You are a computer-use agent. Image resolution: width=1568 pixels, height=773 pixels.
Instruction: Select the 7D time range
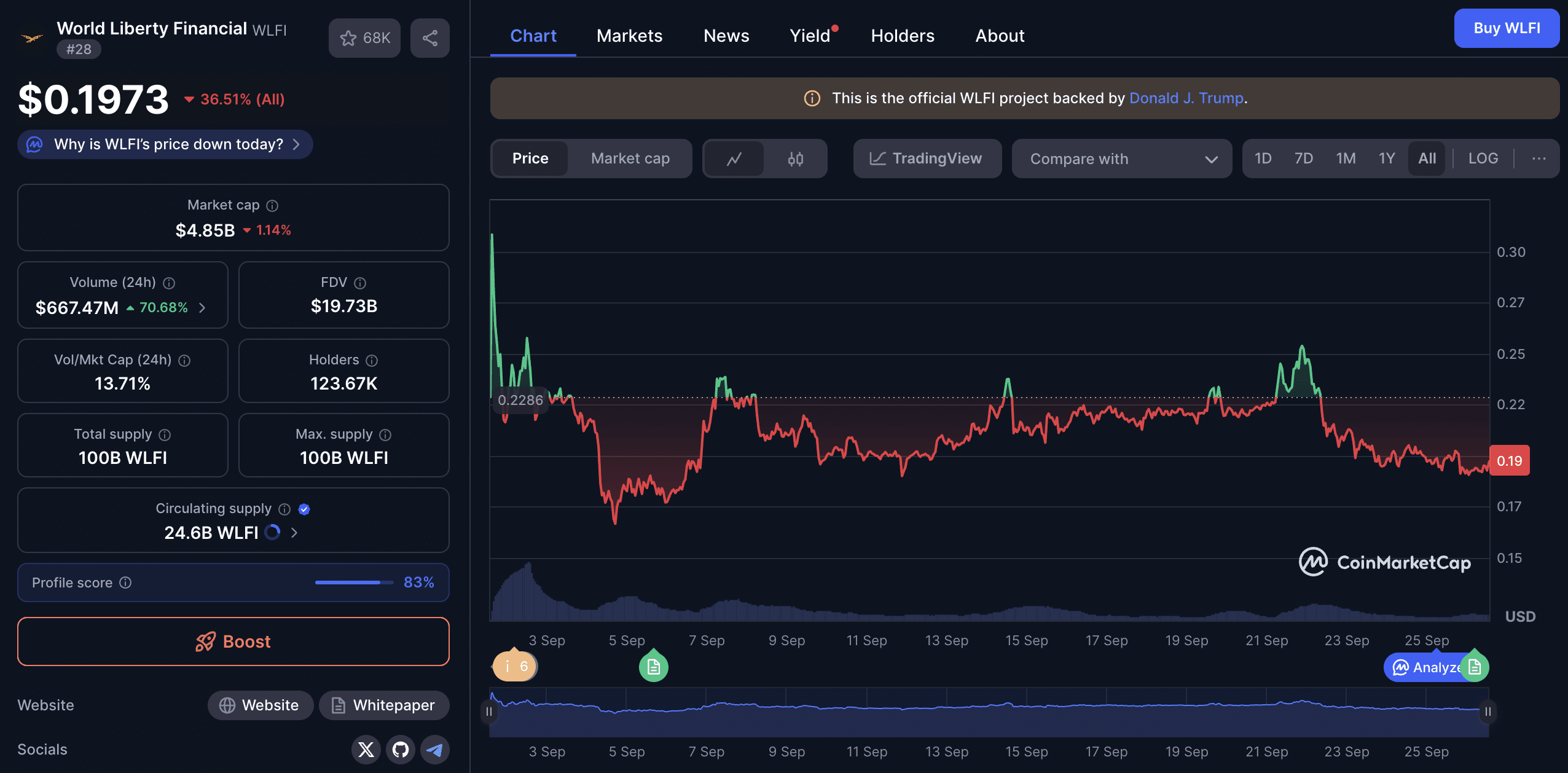1303,159
